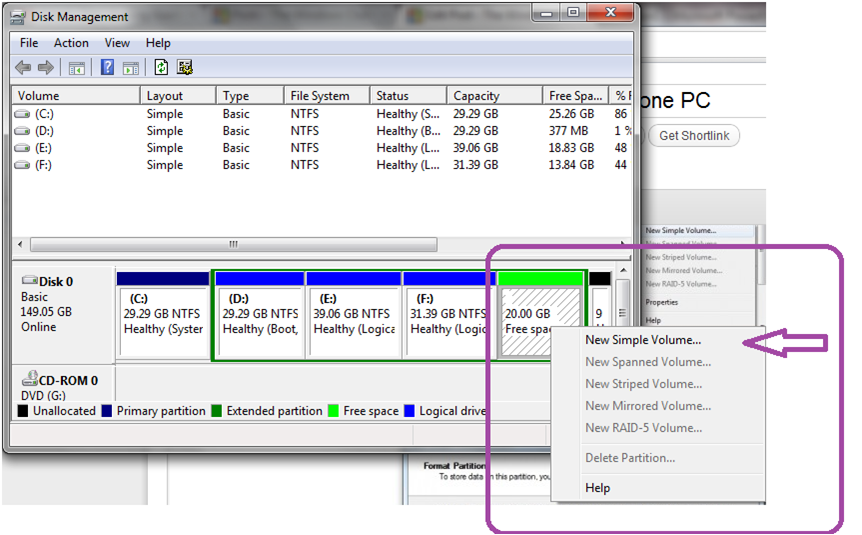
Task: Select the drive icon for volume (F:)
Action: pyautogui.click(x=22, y=166)
